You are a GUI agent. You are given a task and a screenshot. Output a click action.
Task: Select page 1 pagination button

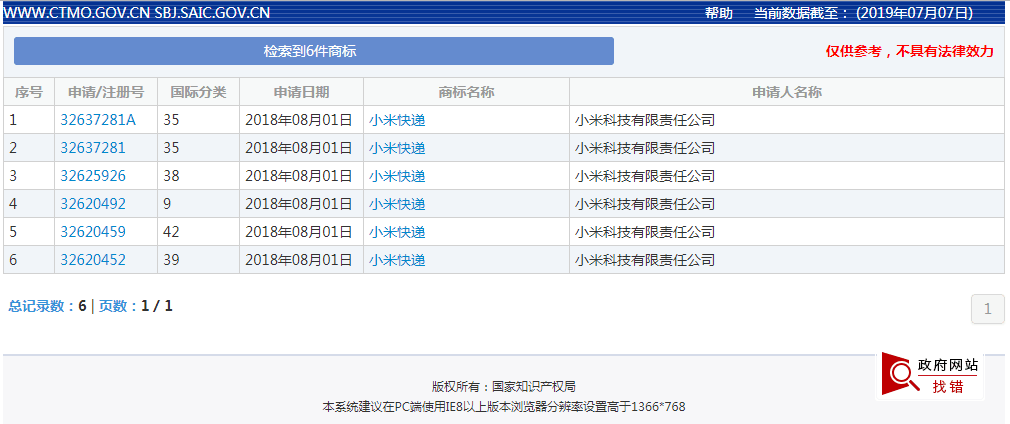point(987,309)
